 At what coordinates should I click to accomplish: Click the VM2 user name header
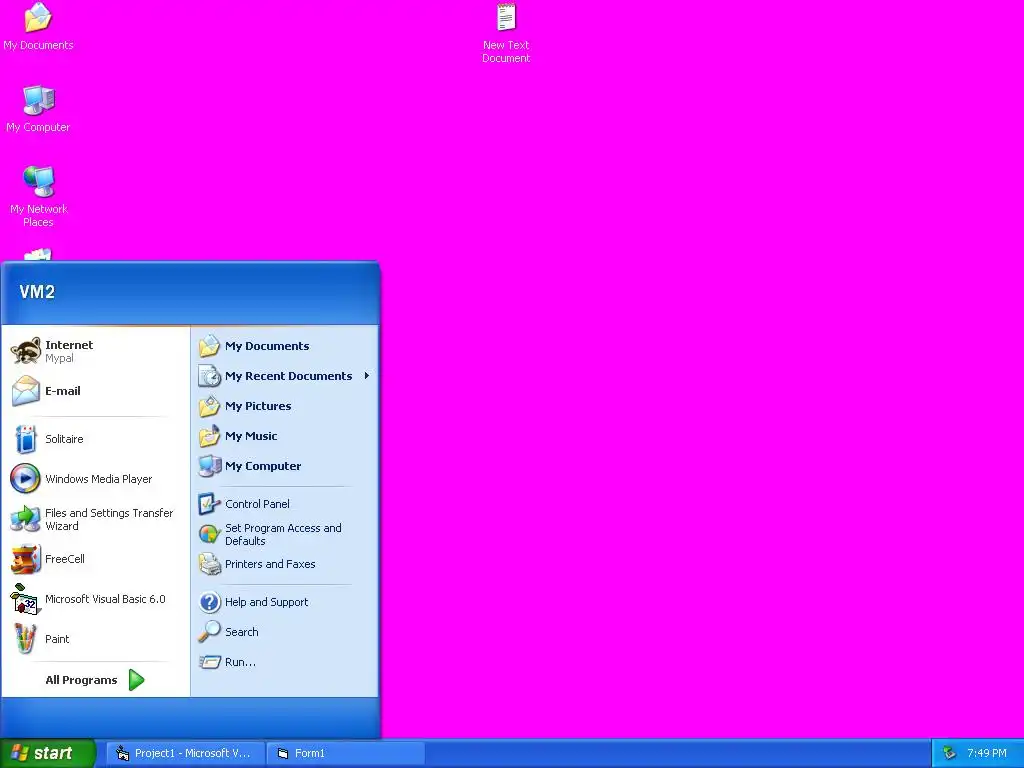37,292
